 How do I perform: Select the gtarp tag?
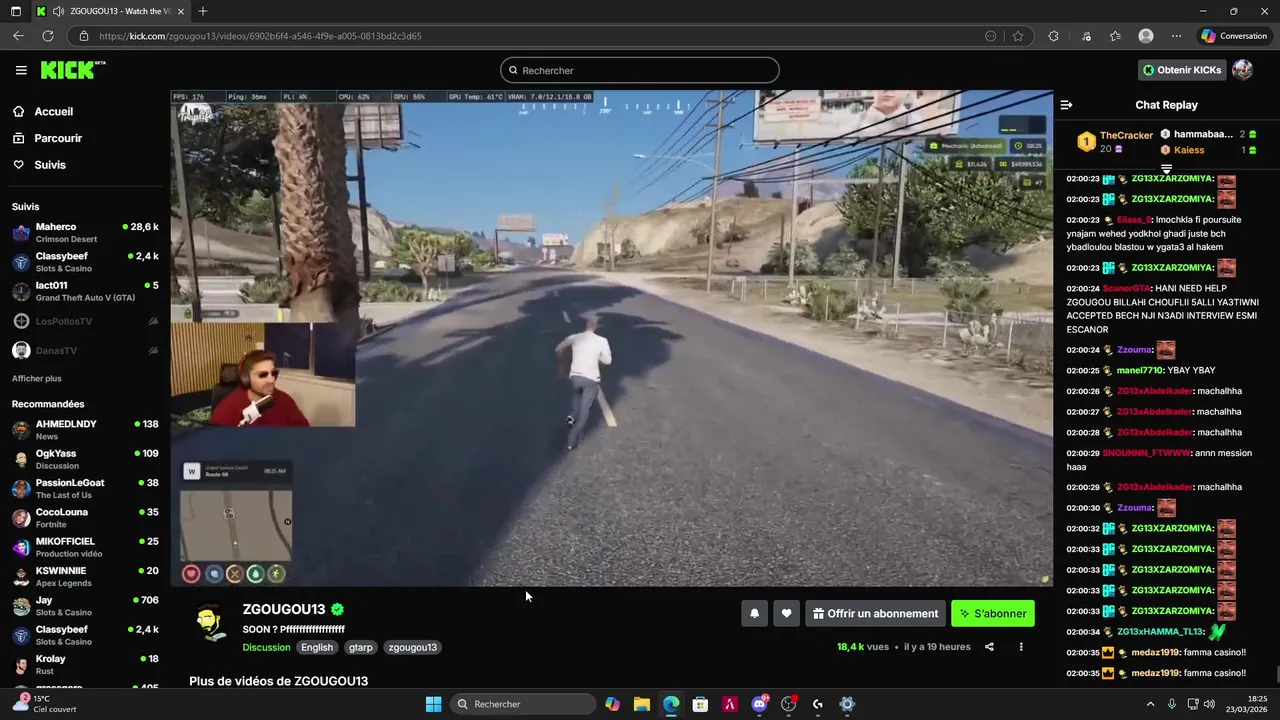[361, 647]
